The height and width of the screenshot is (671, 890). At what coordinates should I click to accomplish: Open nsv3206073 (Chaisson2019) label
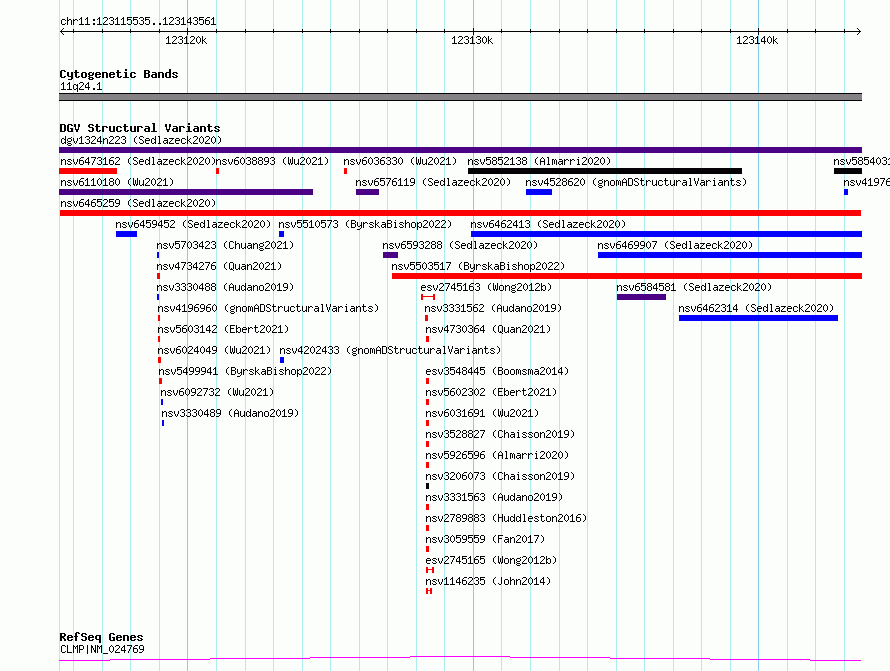coord(500,476)
